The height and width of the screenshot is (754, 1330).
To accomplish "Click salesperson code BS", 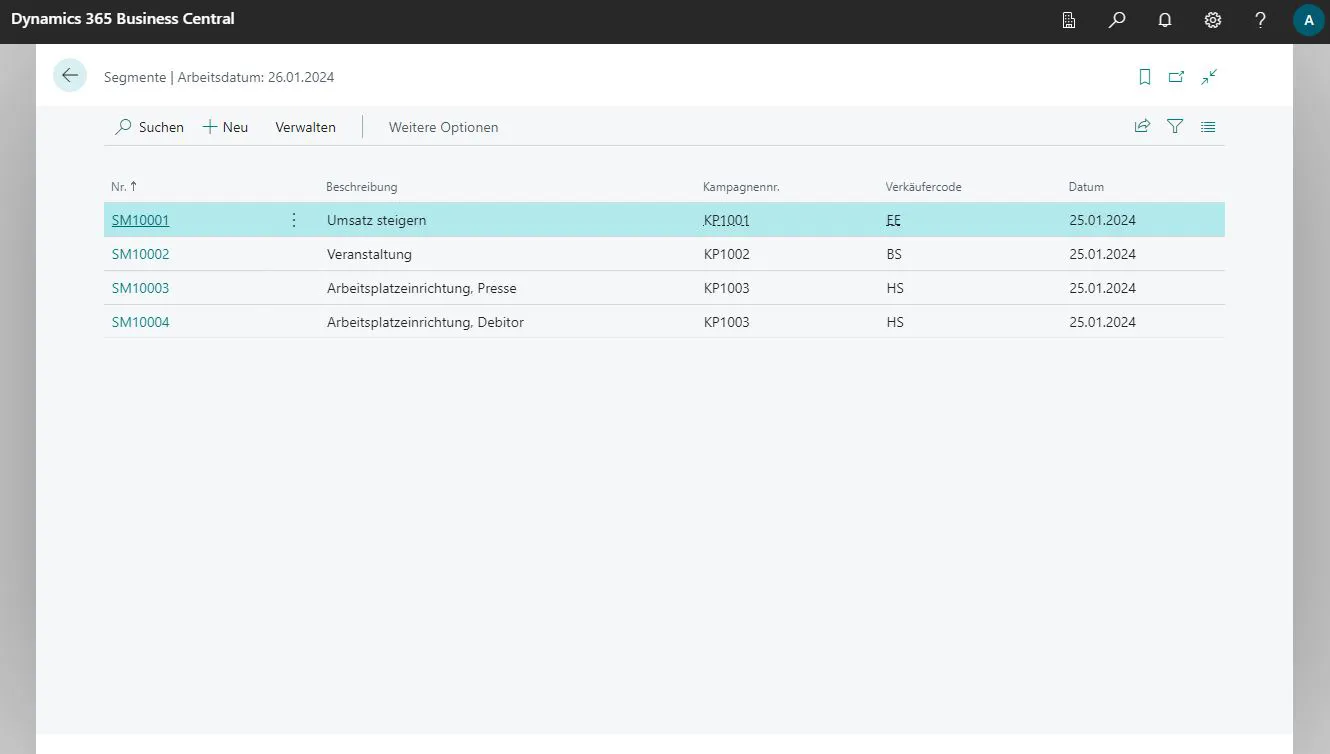I will [x=894, y=254].
